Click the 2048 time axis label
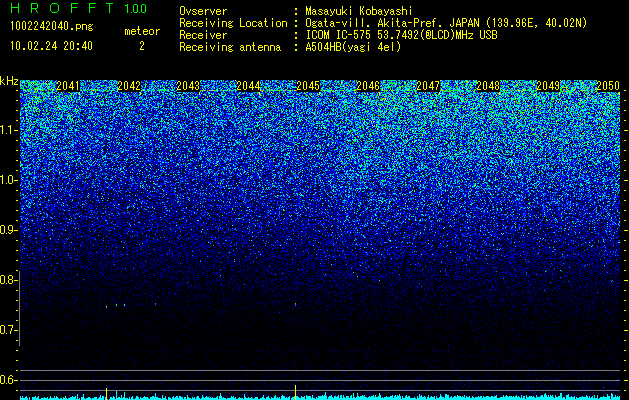The image size is (629, 400). [x=488, y=86]
